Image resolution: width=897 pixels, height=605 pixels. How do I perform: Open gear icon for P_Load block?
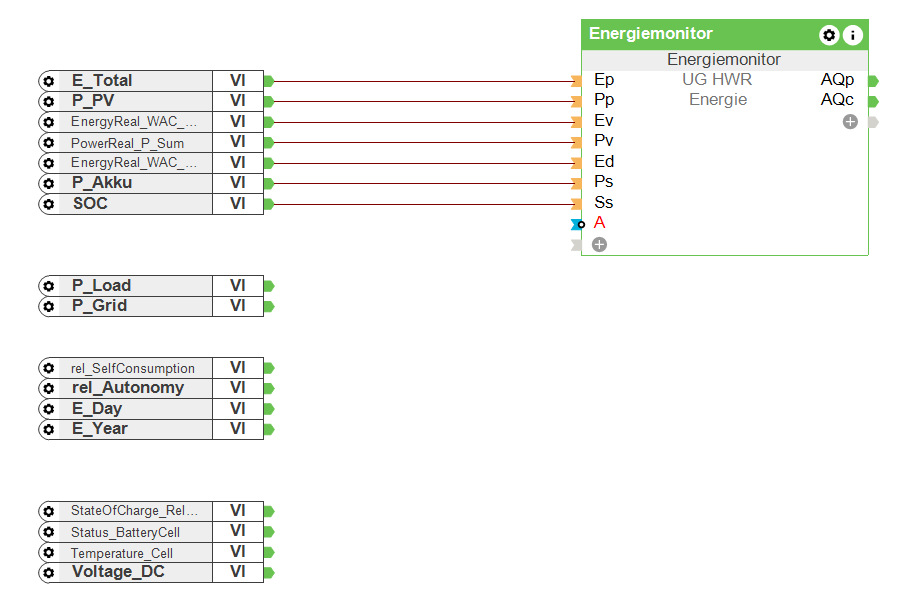coord(48,286)
